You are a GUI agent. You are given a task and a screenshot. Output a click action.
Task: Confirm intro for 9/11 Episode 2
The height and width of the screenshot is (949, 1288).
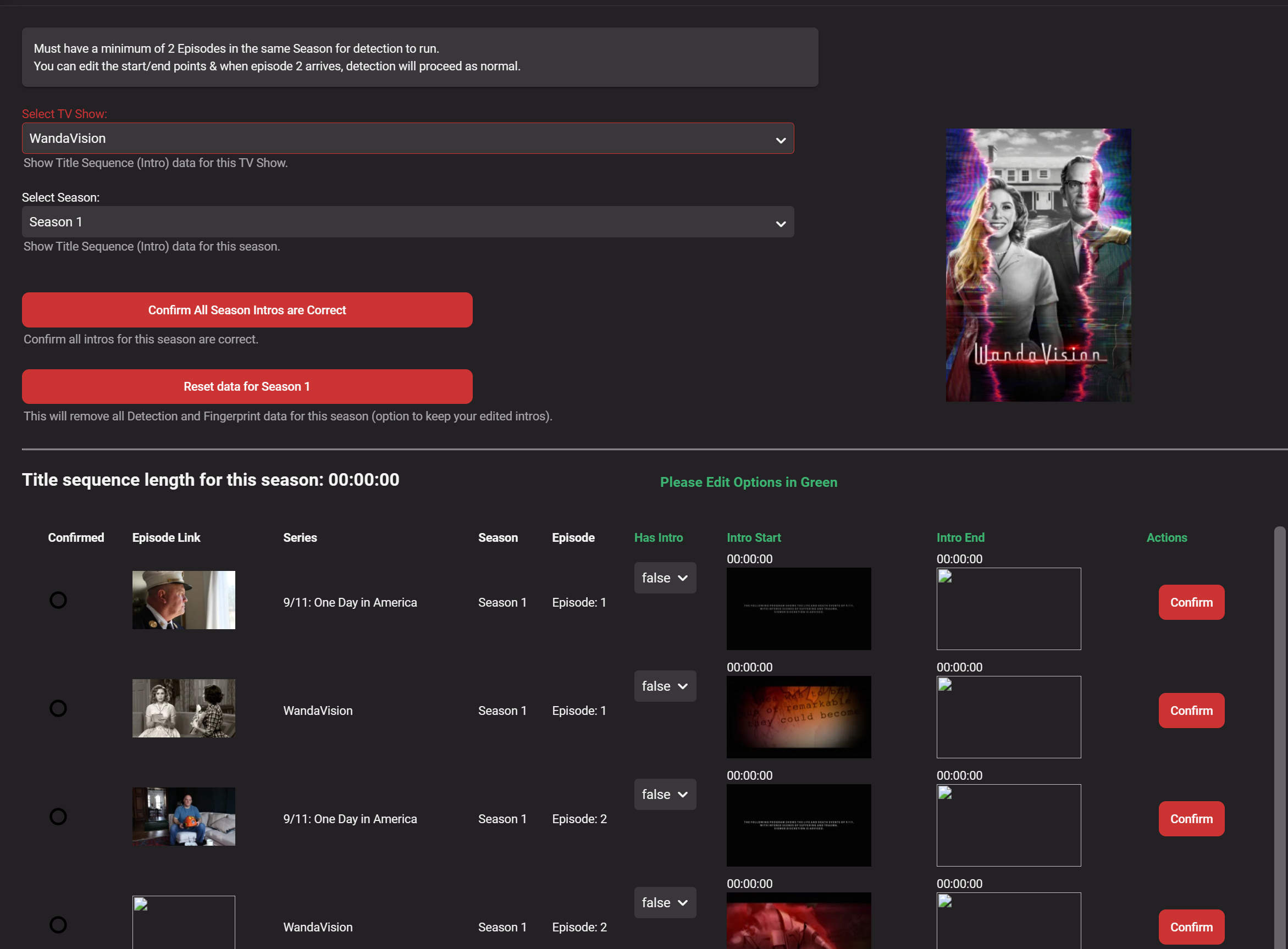[x=1191, y=819]
